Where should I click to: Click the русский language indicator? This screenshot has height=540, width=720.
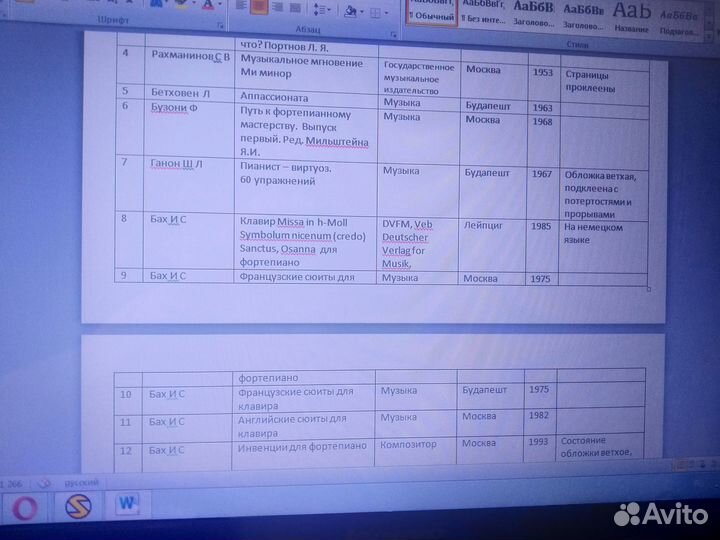tap(82, 481)
